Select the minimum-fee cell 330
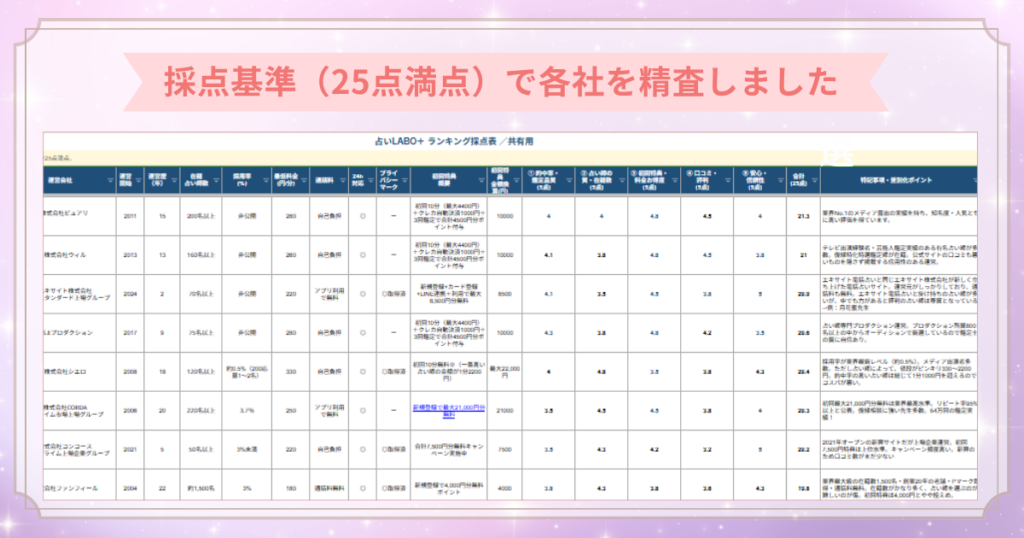This screenshot has width=1024, height=538. [x=291, y=372]
